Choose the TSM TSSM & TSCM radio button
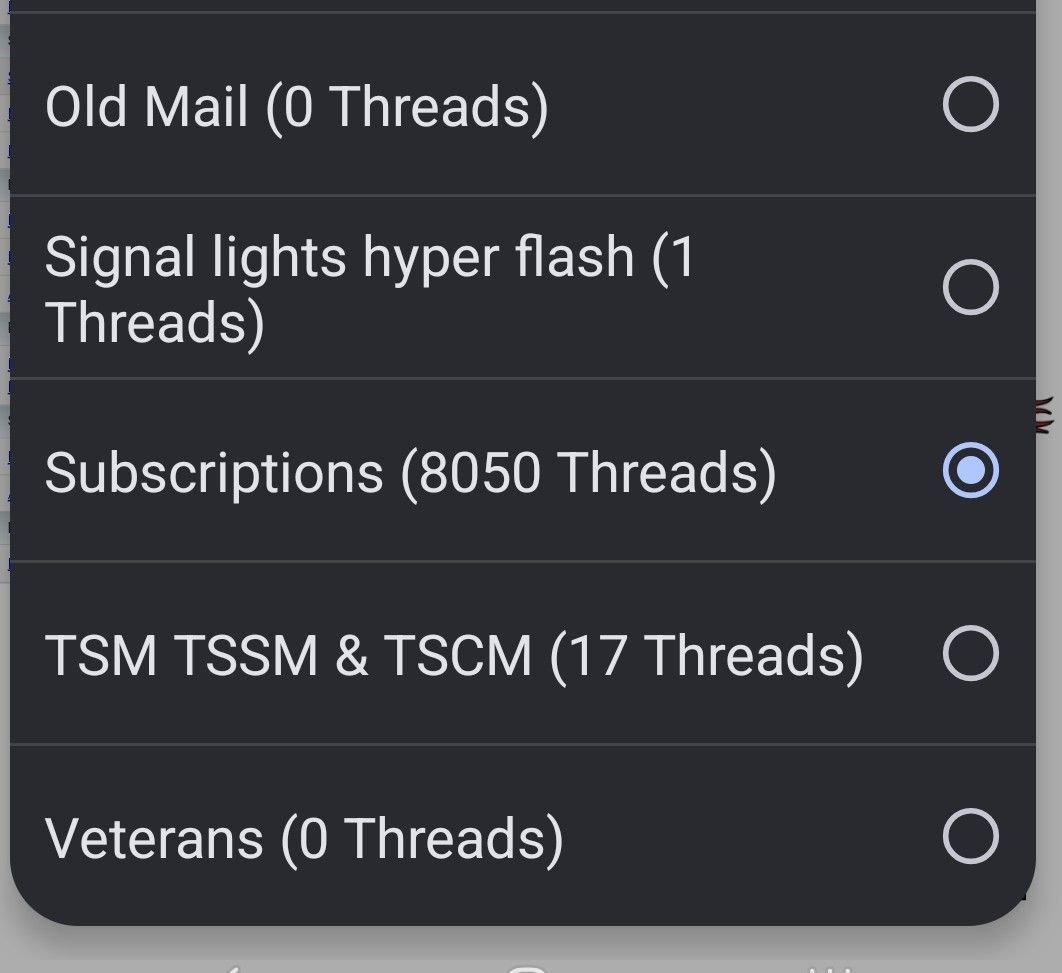The image size is (1062, 973). click(970, 653)
